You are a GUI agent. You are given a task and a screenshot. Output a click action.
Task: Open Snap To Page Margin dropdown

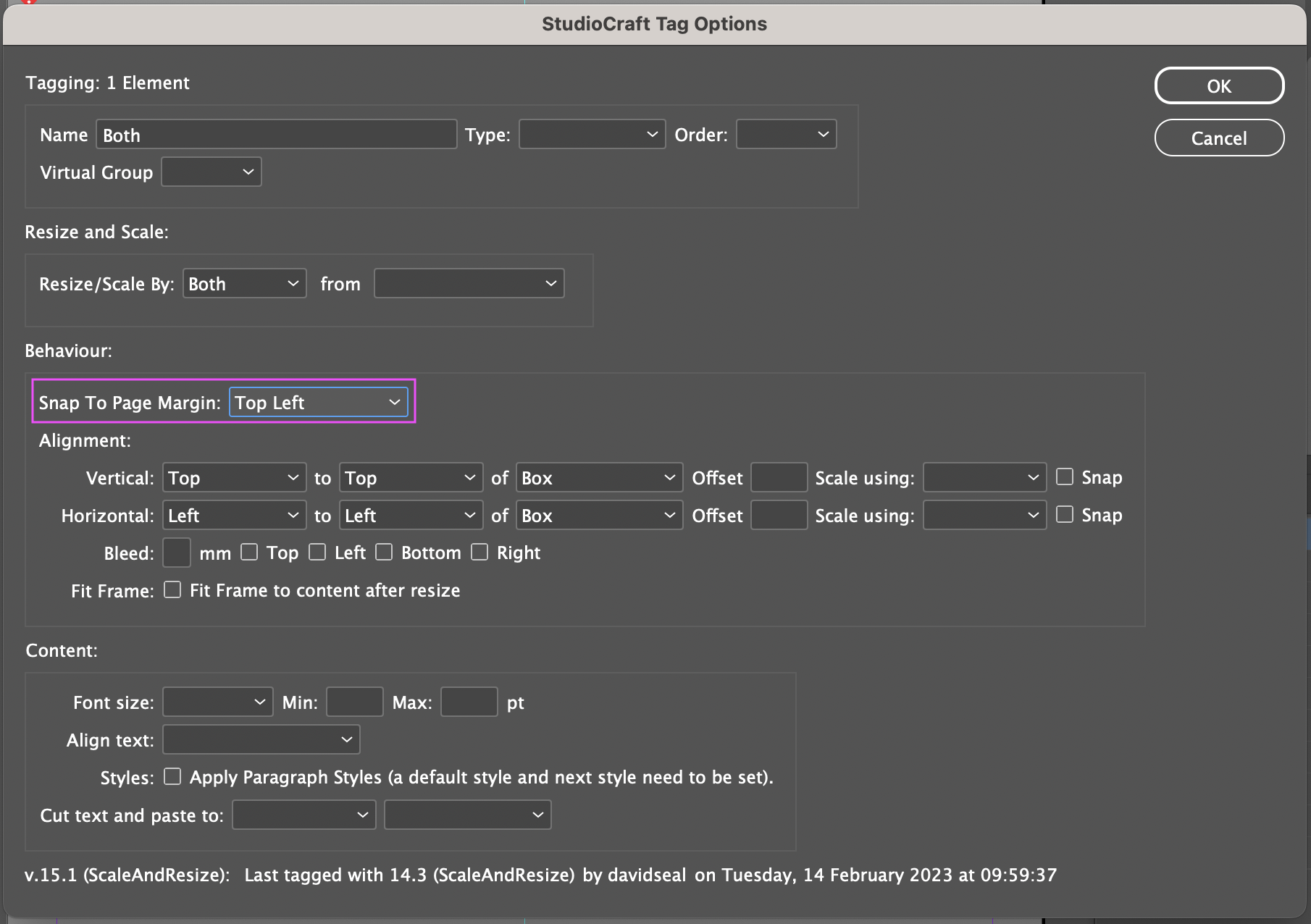click(x=318, y=403)
